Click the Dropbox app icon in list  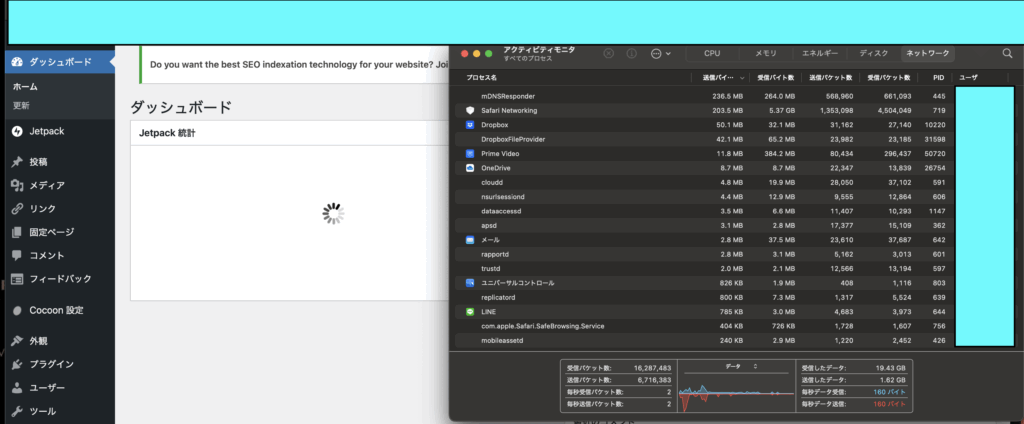(470, 125)
